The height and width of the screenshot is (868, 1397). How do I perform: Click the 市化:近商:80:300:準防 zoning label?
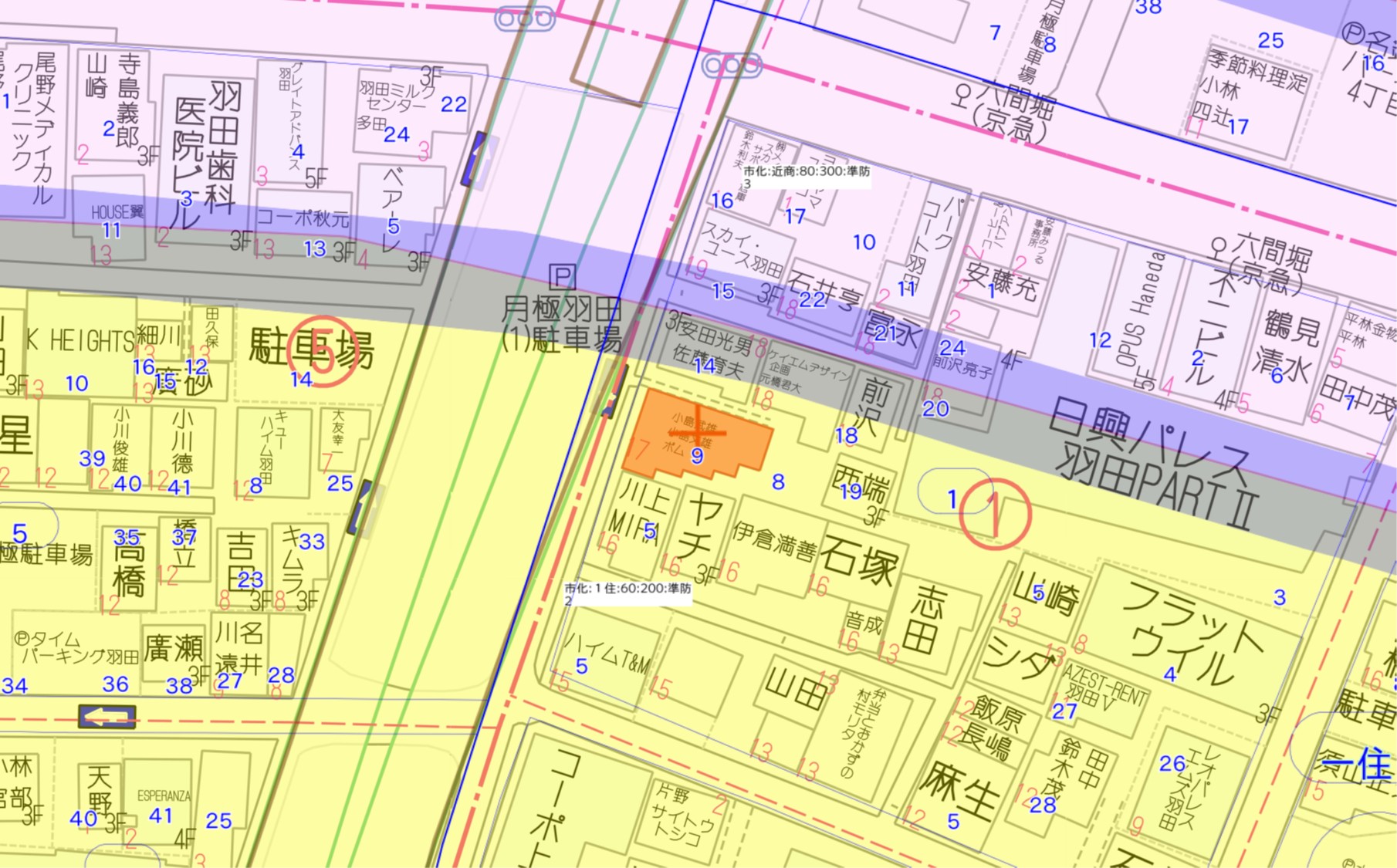pyautogui.click(x=806, y=171)
